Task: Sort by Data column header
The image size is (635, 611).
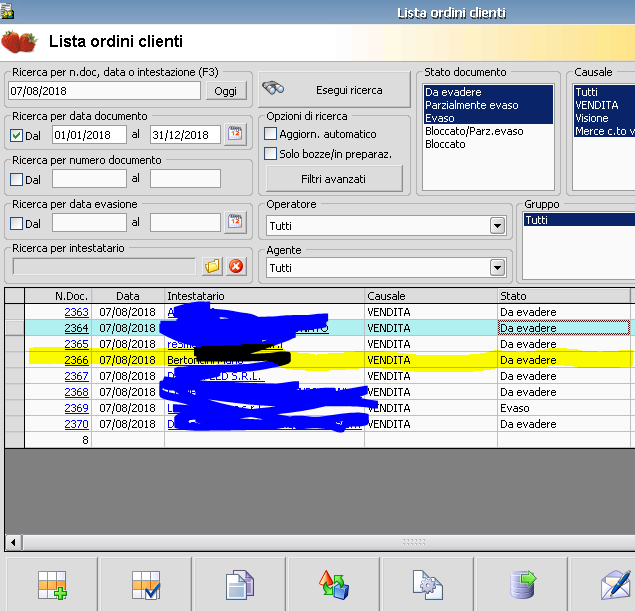Action: 128,296
